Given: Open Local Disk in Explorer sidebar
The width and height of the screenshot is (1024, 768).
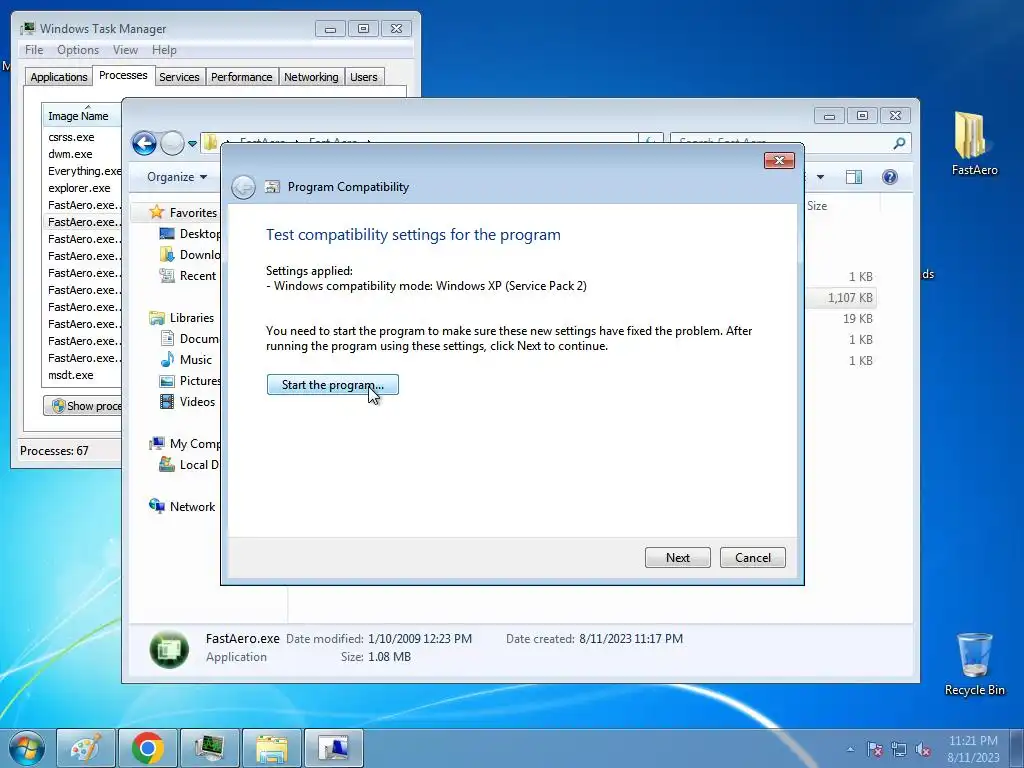Looking at the screenshot, I should tap(189, 464).
